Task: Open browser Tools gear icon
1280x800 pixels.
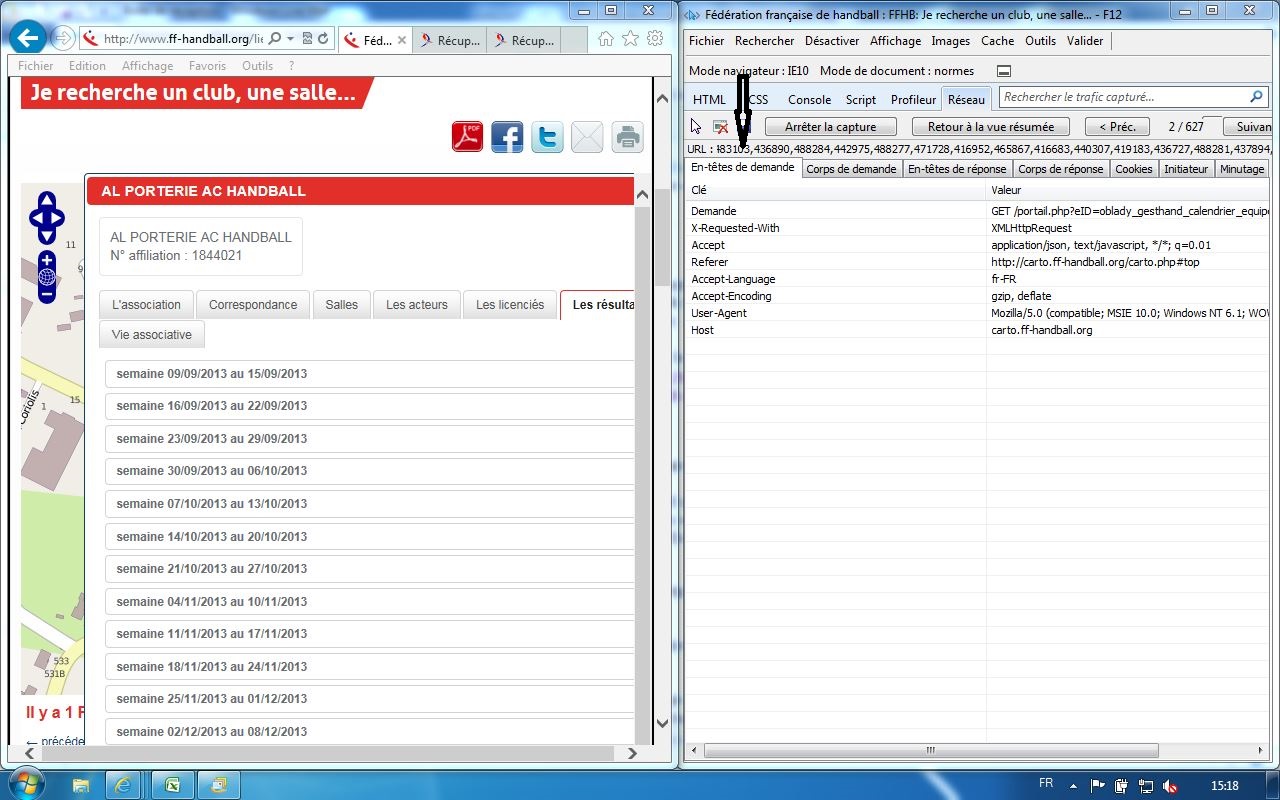Action: pos(655,39)
